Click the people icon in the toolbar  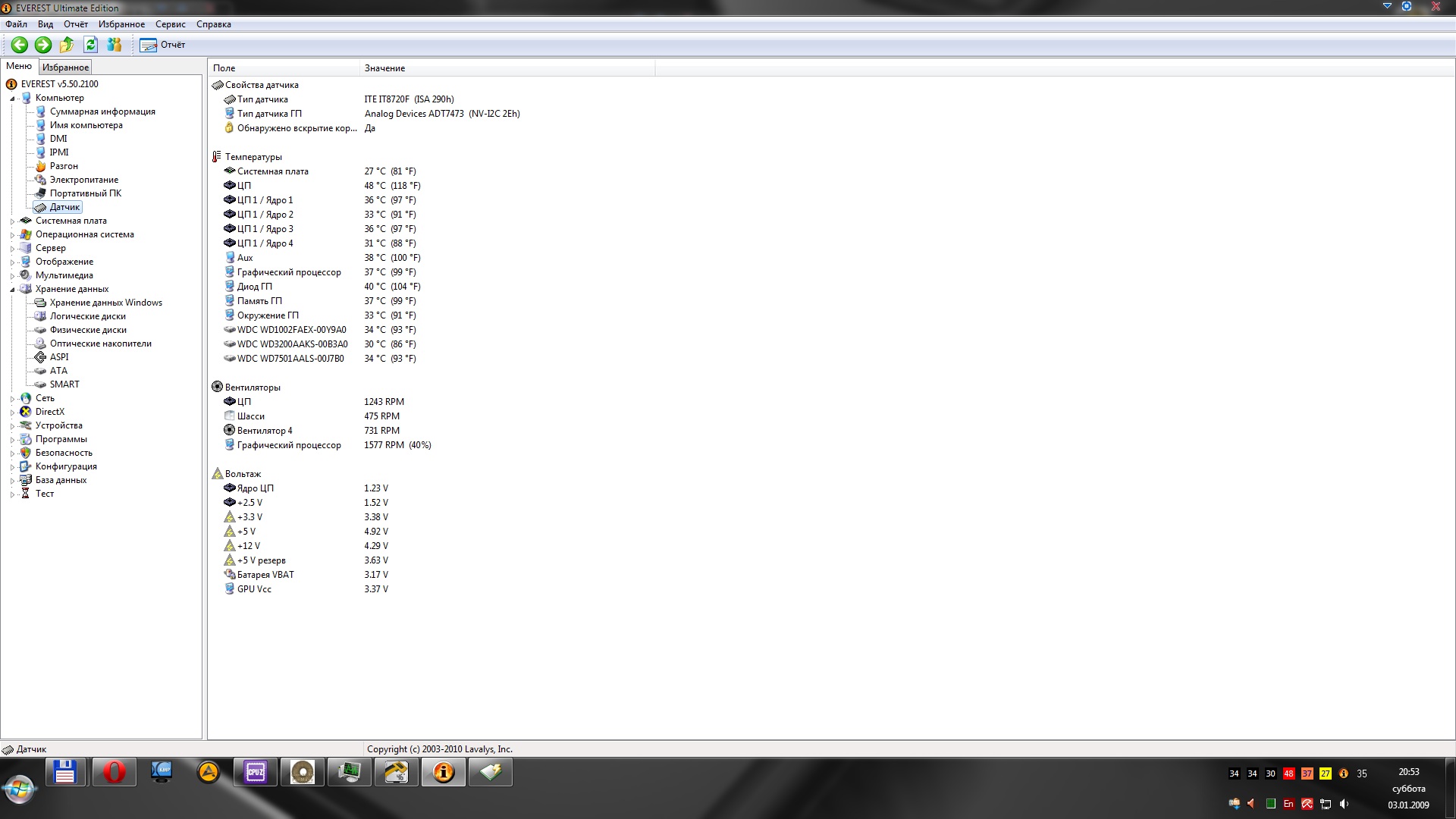(115, 45)
